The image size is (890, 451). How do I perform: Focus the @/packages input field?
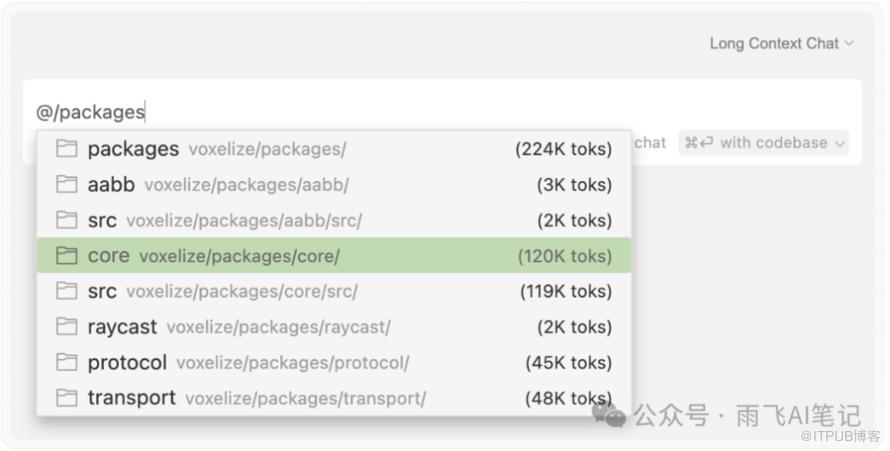tap(442, 112)
